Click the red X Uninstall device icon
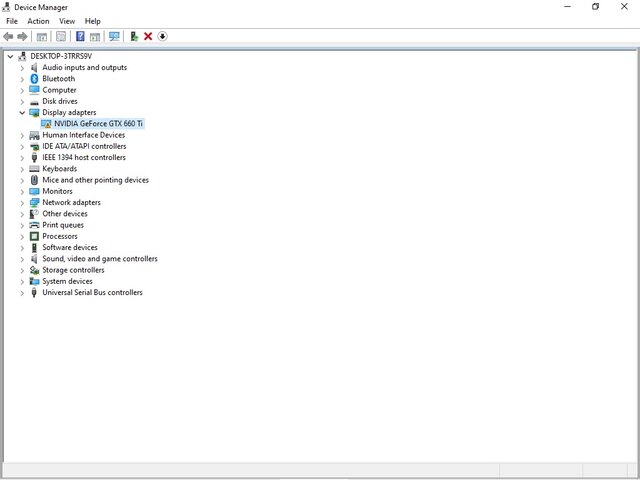The height and width of the screenshot is (480, 640). pyautogui.click(x=148, y=36)
